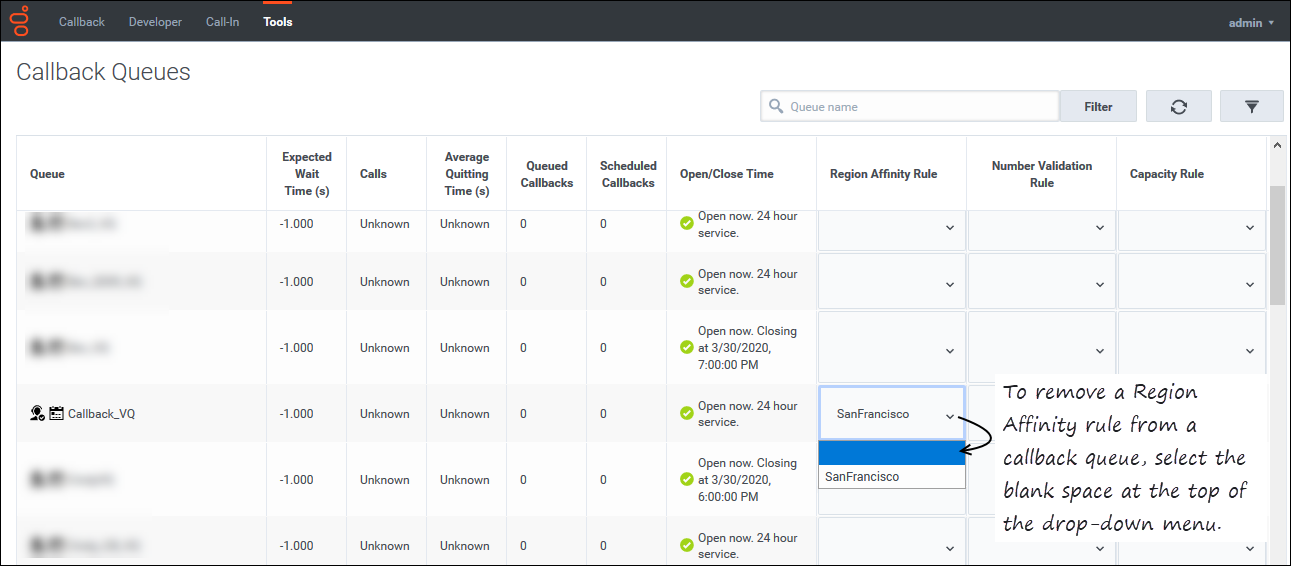Open the Call-In menu

point(222,22)
